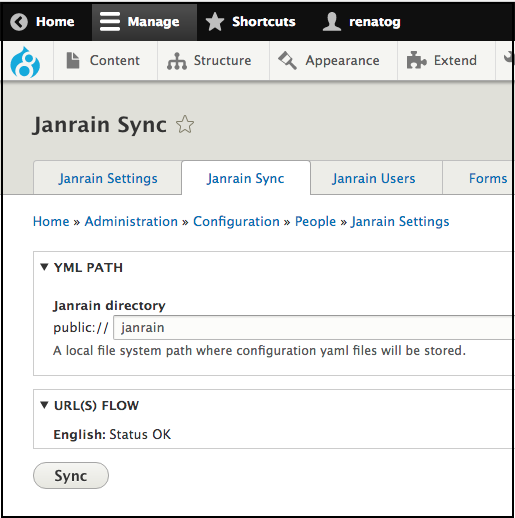Click the Structure hierarchy icon
The image size is (515, 518).
(x=177, y=61)
